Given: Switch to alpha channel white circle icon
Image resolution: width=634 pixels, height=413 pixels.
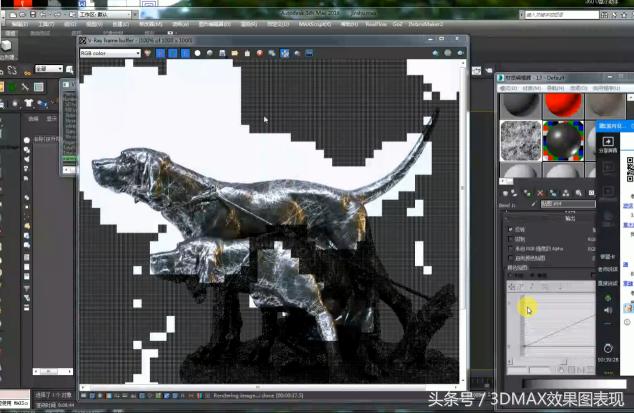Looking at the screenshot, I should (197, 53).
